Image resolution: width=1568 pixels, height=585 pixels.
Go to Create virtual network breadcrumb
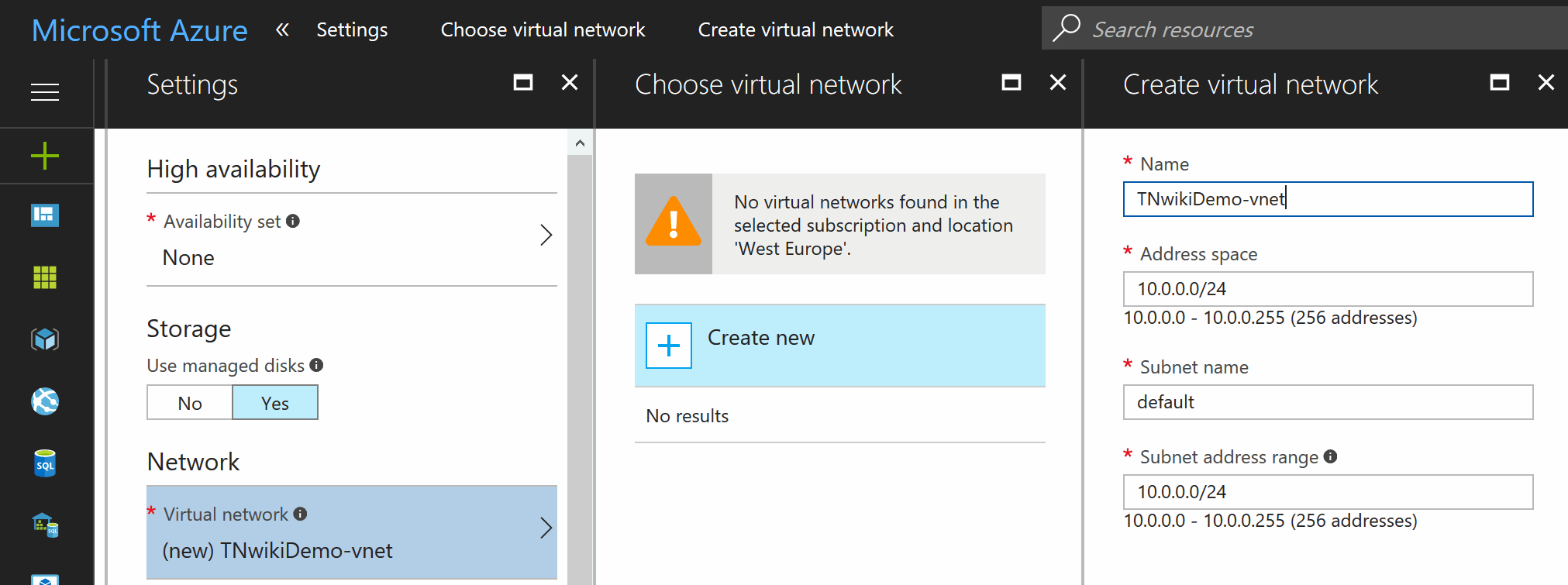(x=796, y=29)
